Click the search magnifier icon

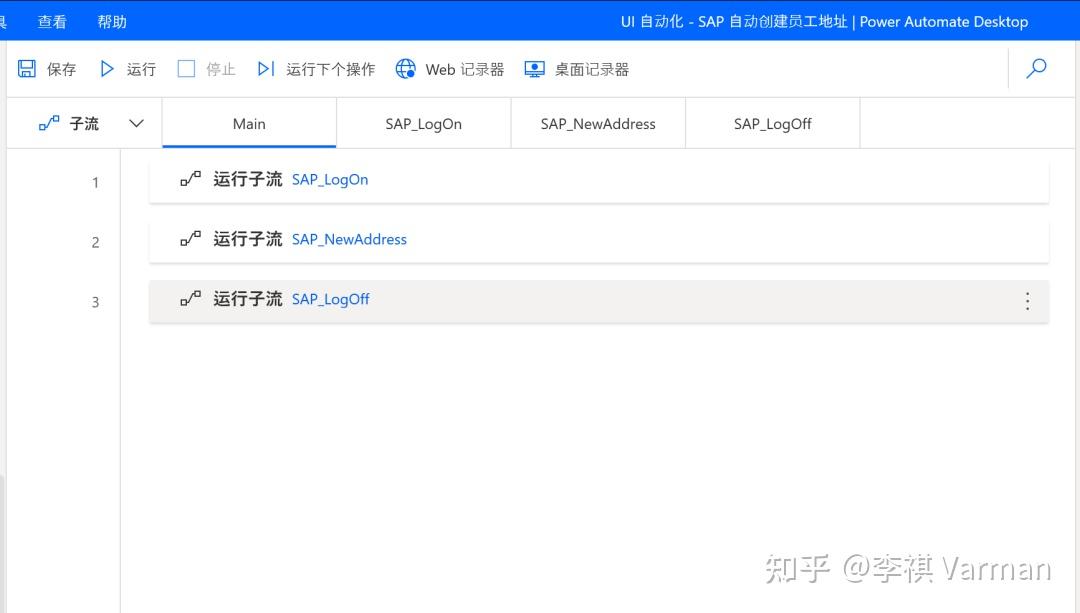[x=1038, y=68]
